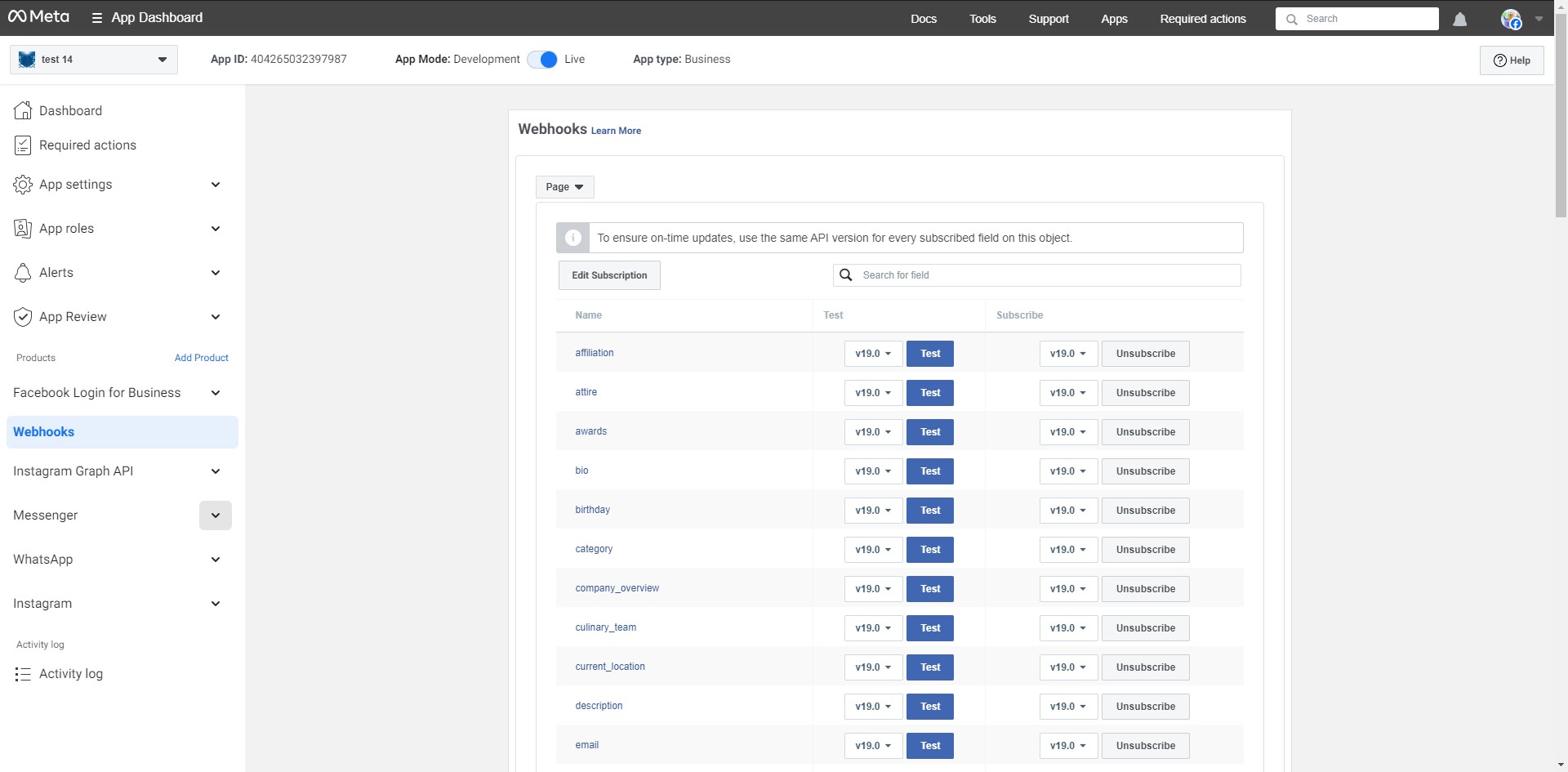The width and height of the screenshot is (1568, 772).
Task: Click the Meta logo in header
Action: pyautogui.click(x=38, y=17)
